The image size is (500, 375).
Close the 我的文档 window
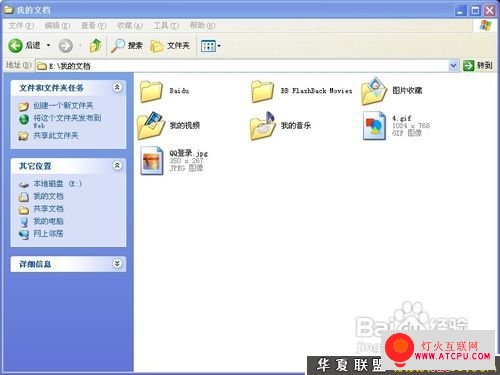click(490, 11)
